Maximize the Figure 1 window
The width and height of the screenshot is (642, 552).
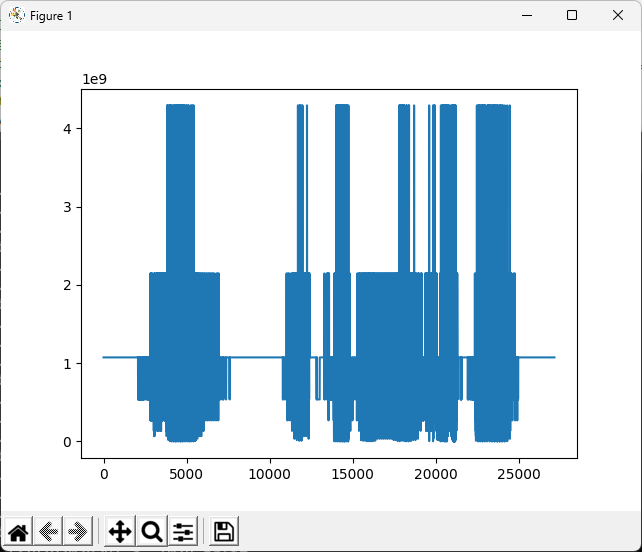point(572,15)
